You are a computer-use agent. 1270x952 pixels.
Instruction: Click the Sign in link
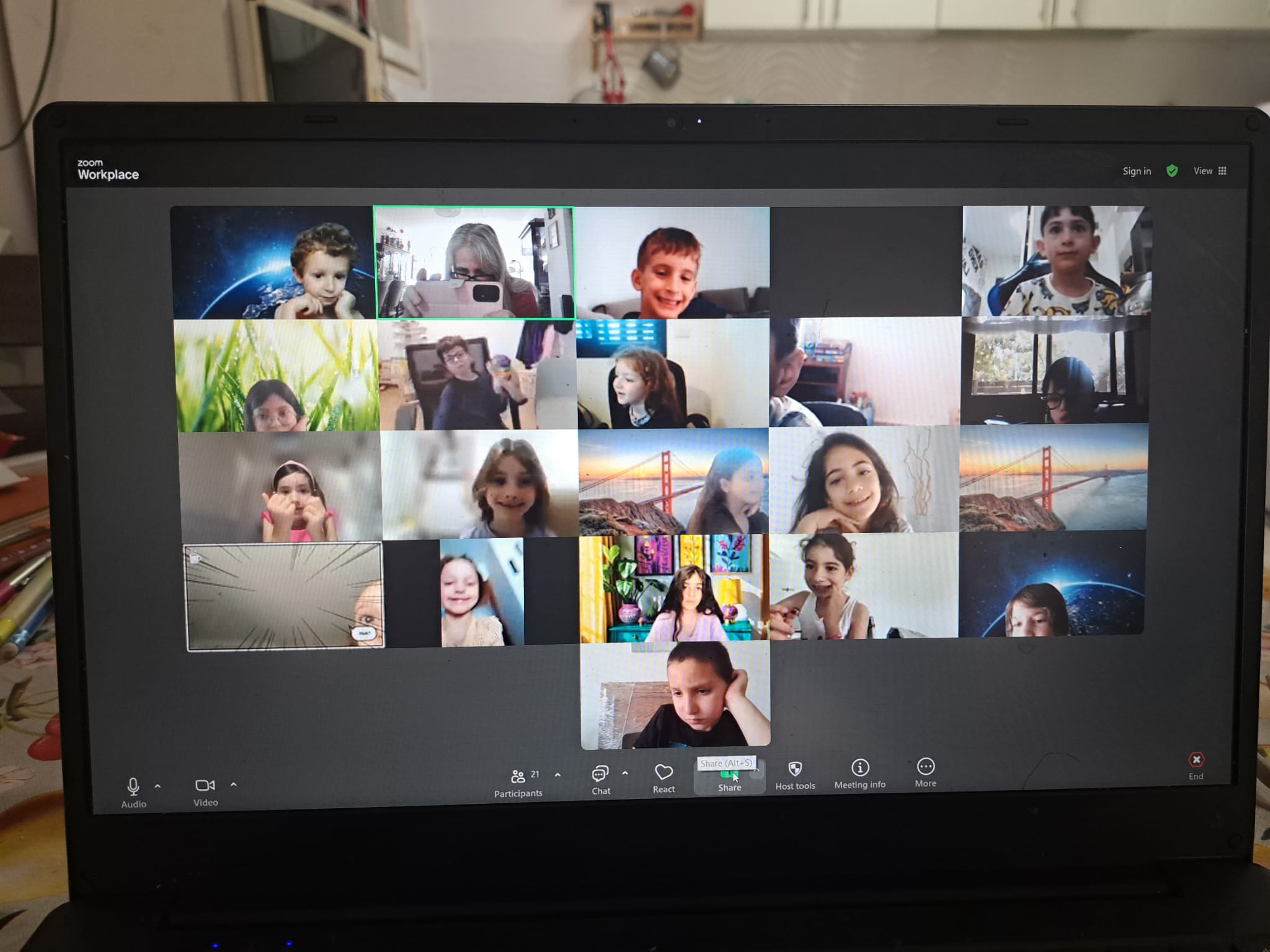(1136, 171)
